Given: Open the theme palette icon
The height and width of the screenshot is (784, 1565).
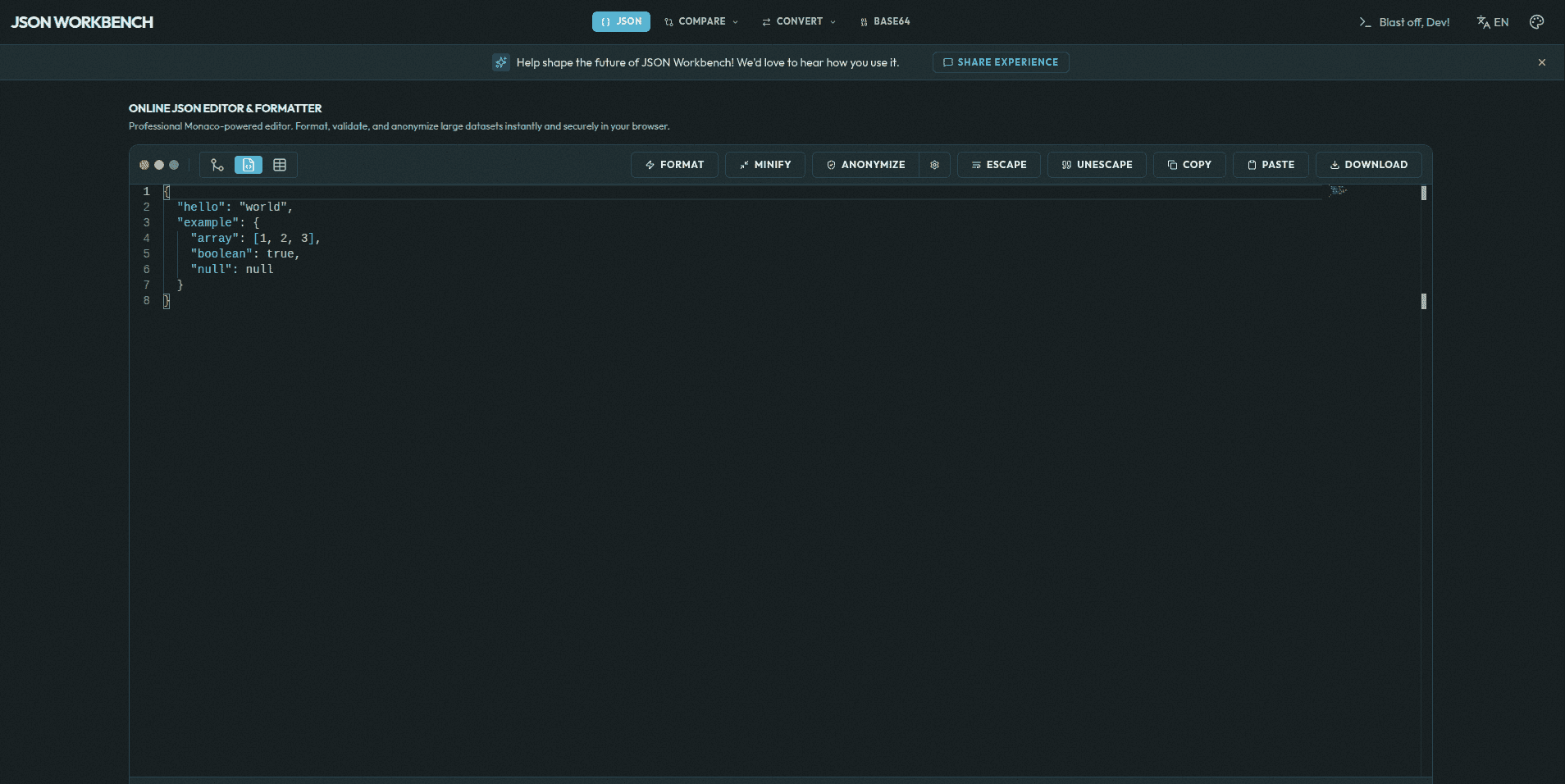Looking at the screenshot, I should pyautogui.click(x=1537, y=22).
